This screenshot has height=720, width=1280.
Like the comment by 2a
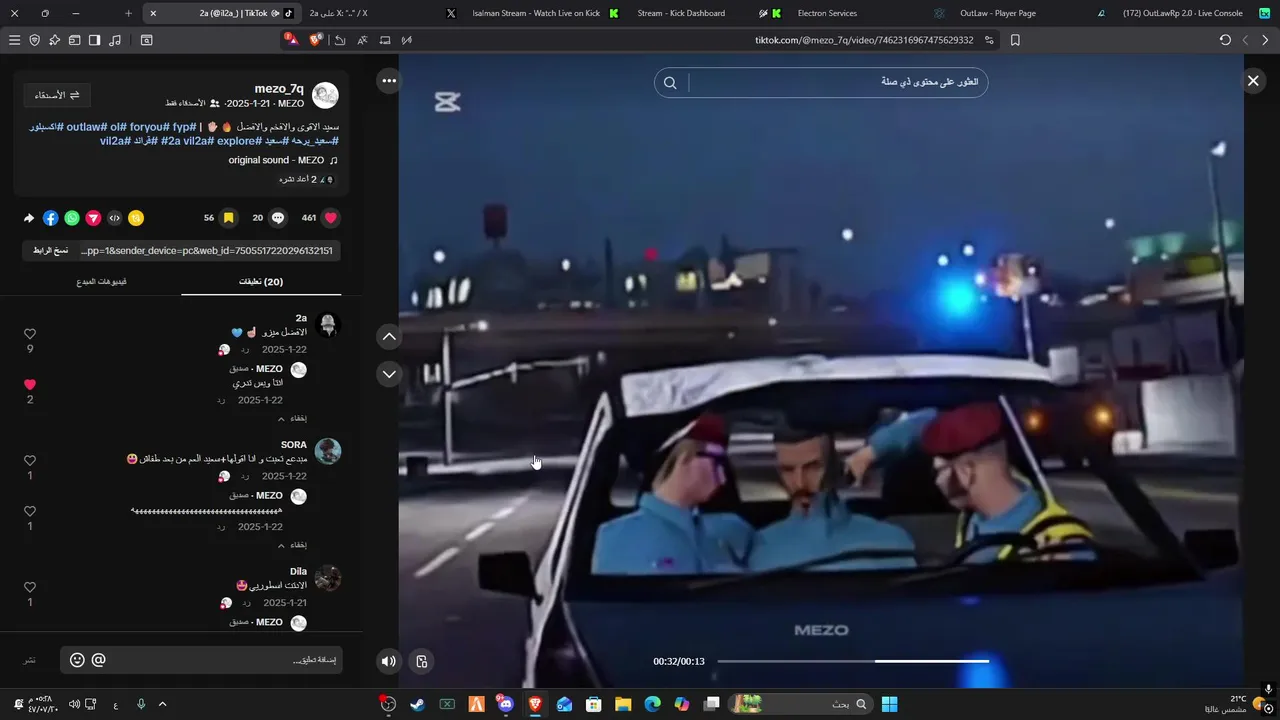[x=30, y=334]
